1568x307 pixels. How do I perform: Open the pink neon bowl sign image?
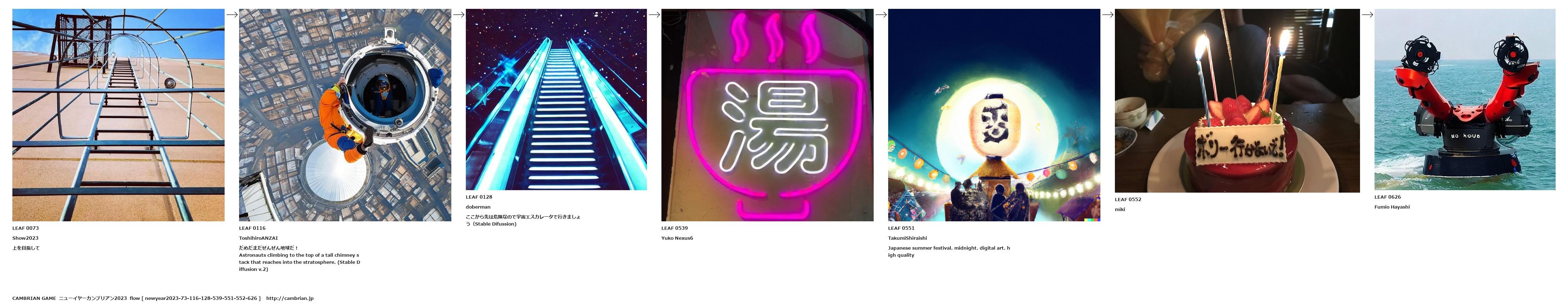point(768,114)
